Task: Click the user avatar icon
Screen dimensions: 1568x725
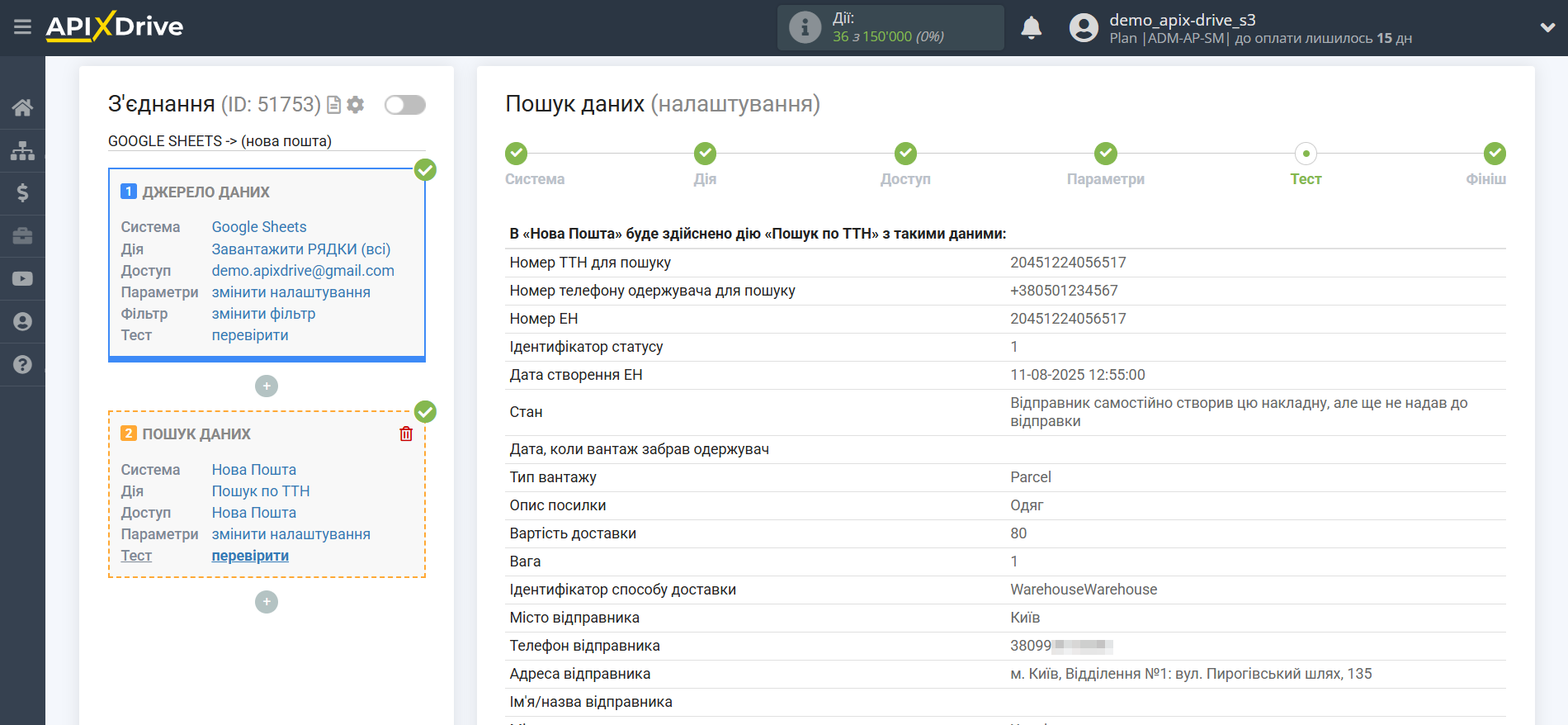Action: coord(1084,28)
